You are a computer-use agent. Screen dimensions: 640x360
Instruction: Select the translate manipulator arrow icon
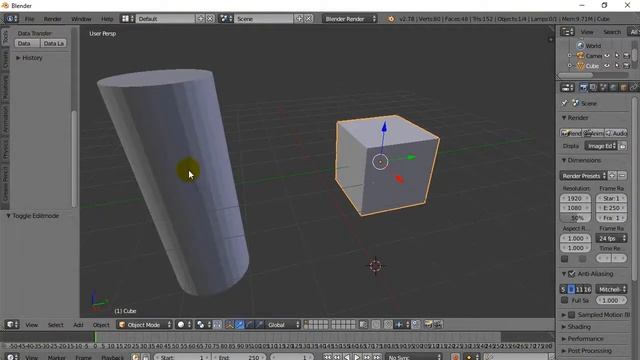[240, 324]
